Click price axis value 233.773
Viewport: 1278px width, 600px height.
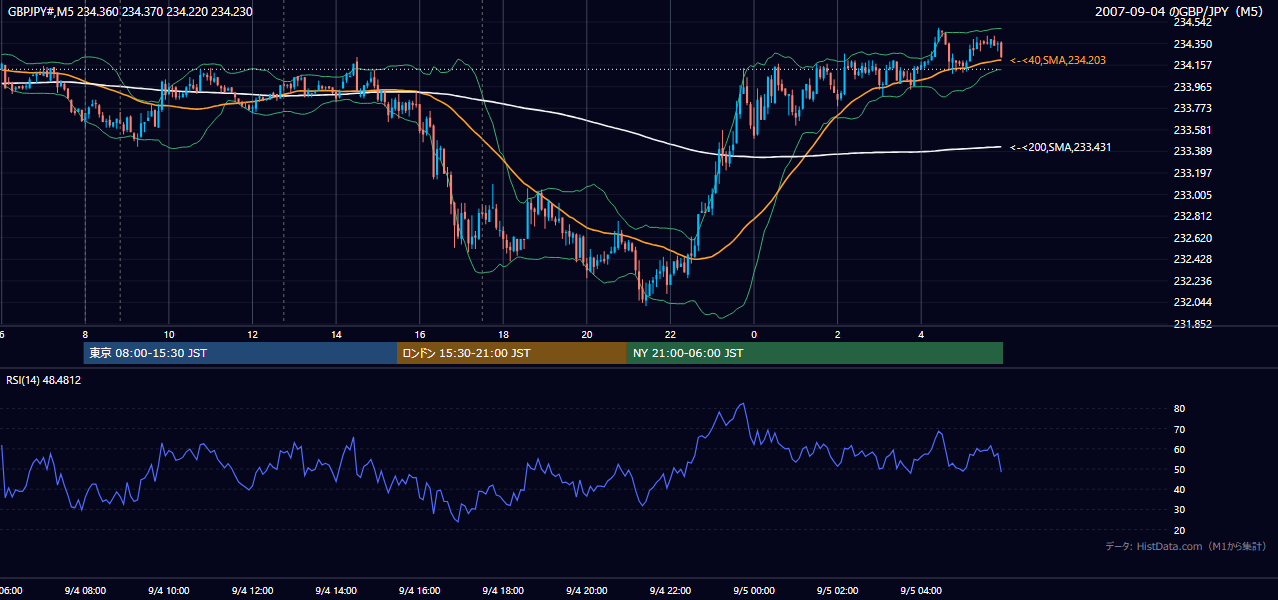(x=1192, y=108)
